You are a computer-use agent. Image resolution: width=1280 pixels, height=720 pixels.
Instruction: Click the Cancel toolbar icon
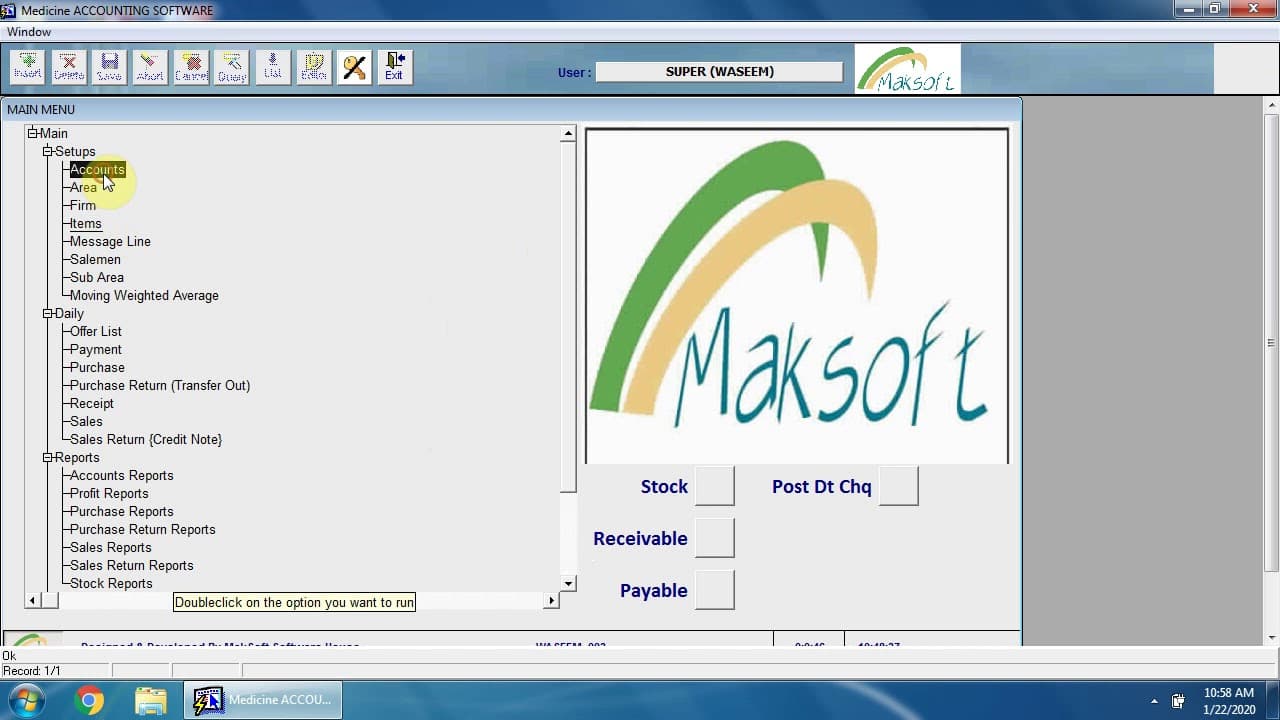click(x=191, y=67)
